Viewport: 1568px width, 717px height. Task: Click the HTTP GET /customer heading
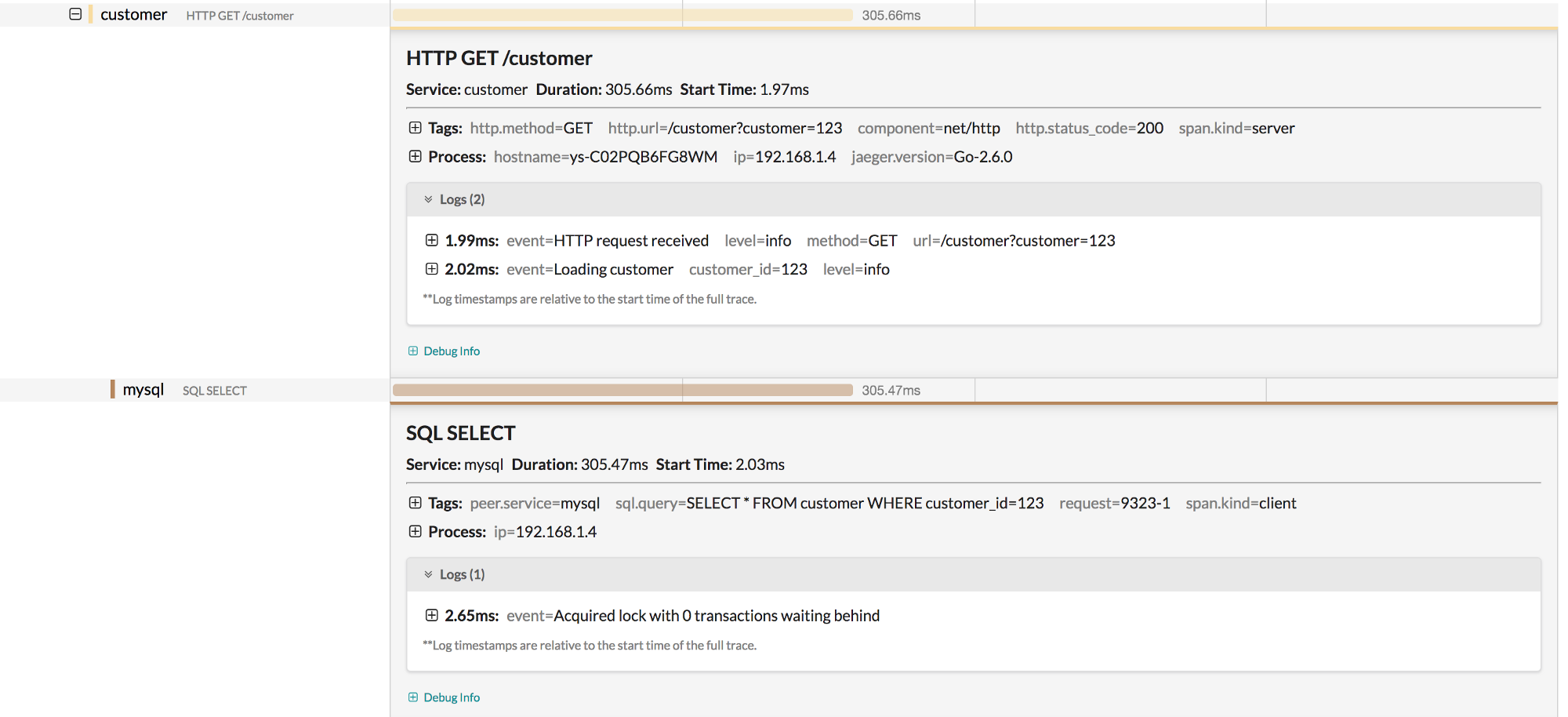pyautogui.click(x=499, y=58)
